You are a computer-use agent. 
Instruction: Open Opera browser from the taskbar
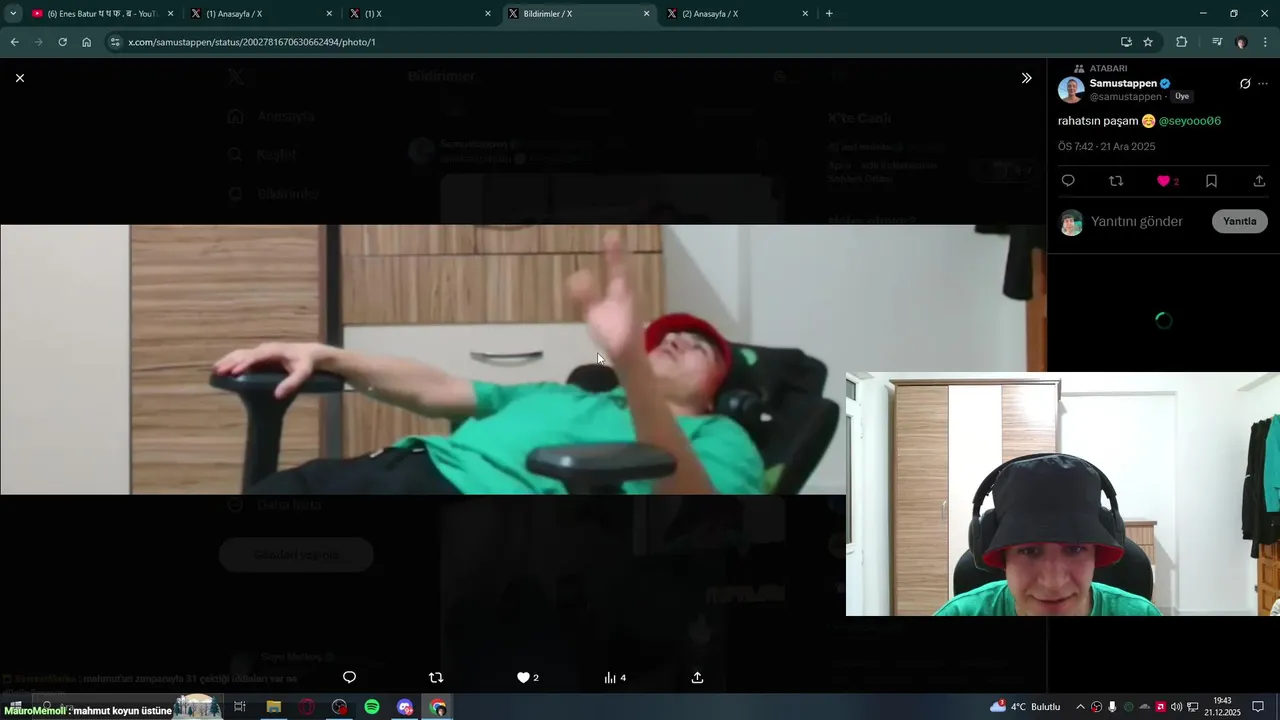click(x=306, y=707)
